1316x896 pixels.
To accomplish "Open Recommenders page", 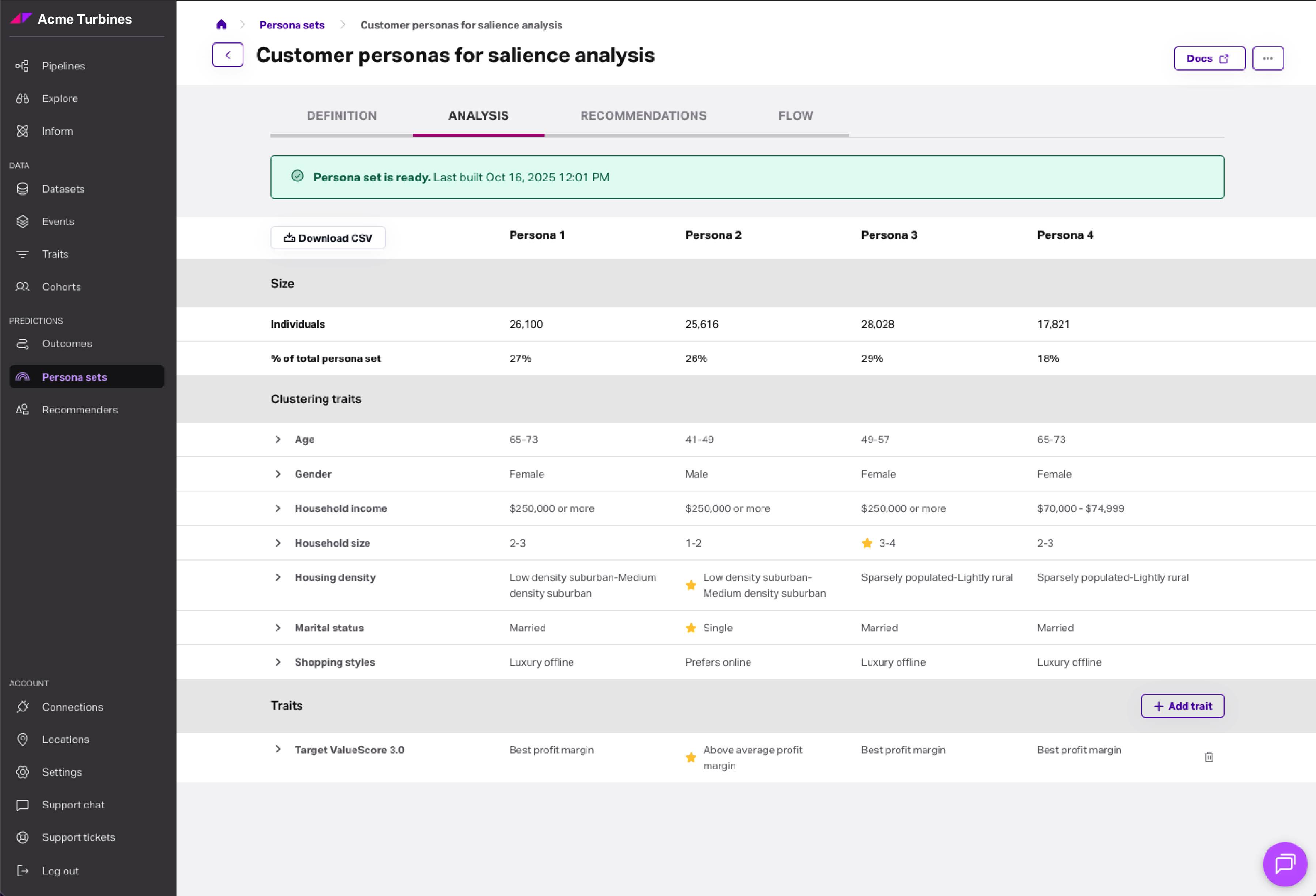I will (x=79, y=410).
